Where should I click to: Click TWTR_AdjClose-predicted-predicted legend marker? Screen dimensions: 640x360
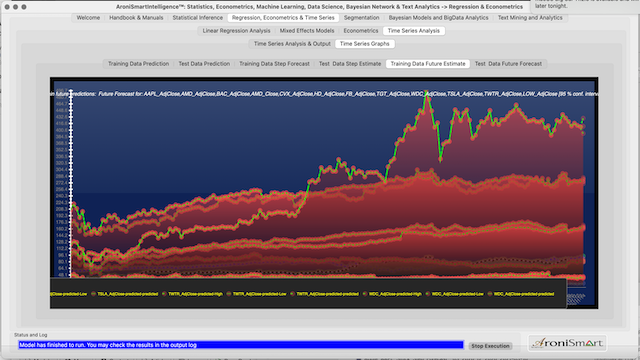[x=292, y=294]
